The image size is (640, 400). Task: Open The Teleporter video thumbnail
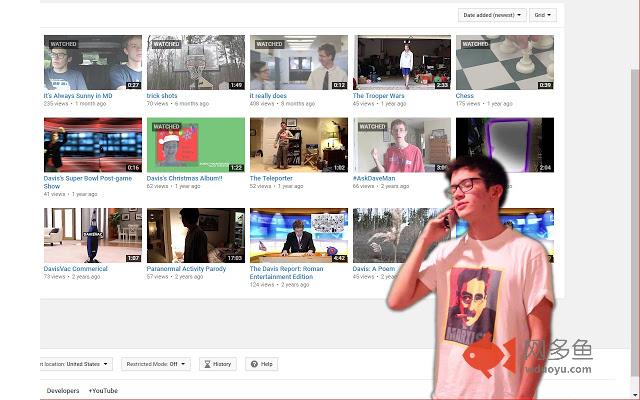click(299, 145)
